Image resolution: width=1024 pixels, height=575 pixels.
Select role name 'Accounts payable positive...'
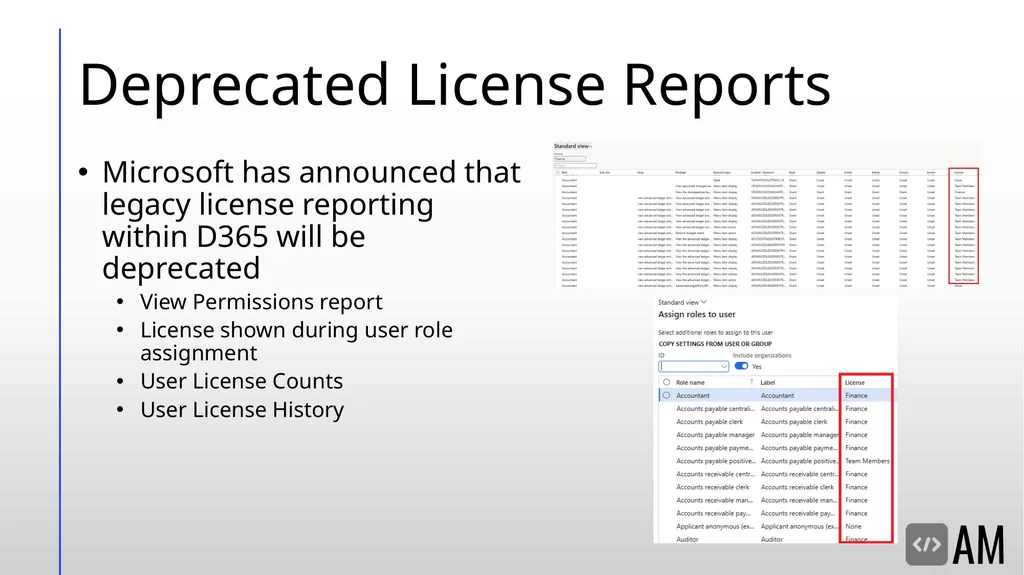[716, 461]
